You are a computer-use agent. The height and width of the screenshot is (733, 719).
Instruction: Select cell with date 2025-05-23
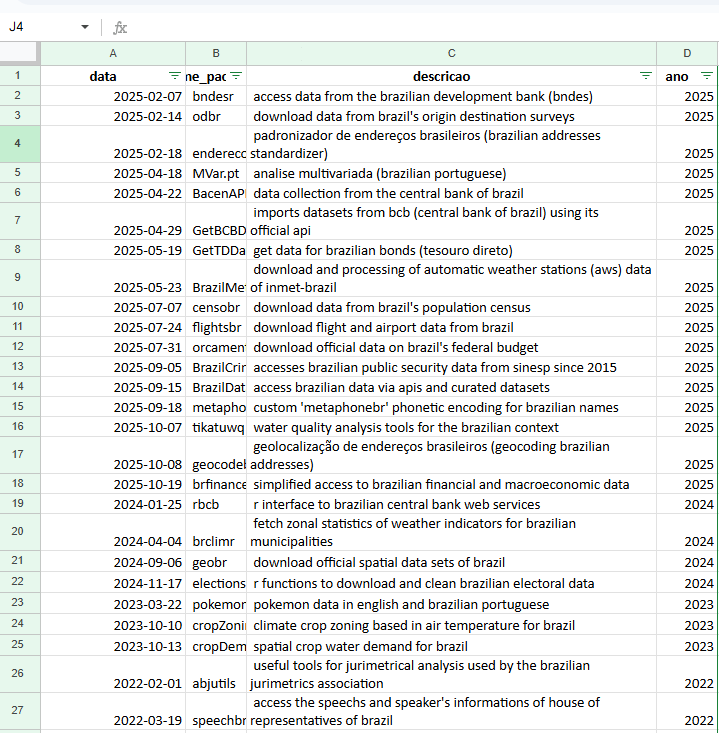click(x=113, y=278)
